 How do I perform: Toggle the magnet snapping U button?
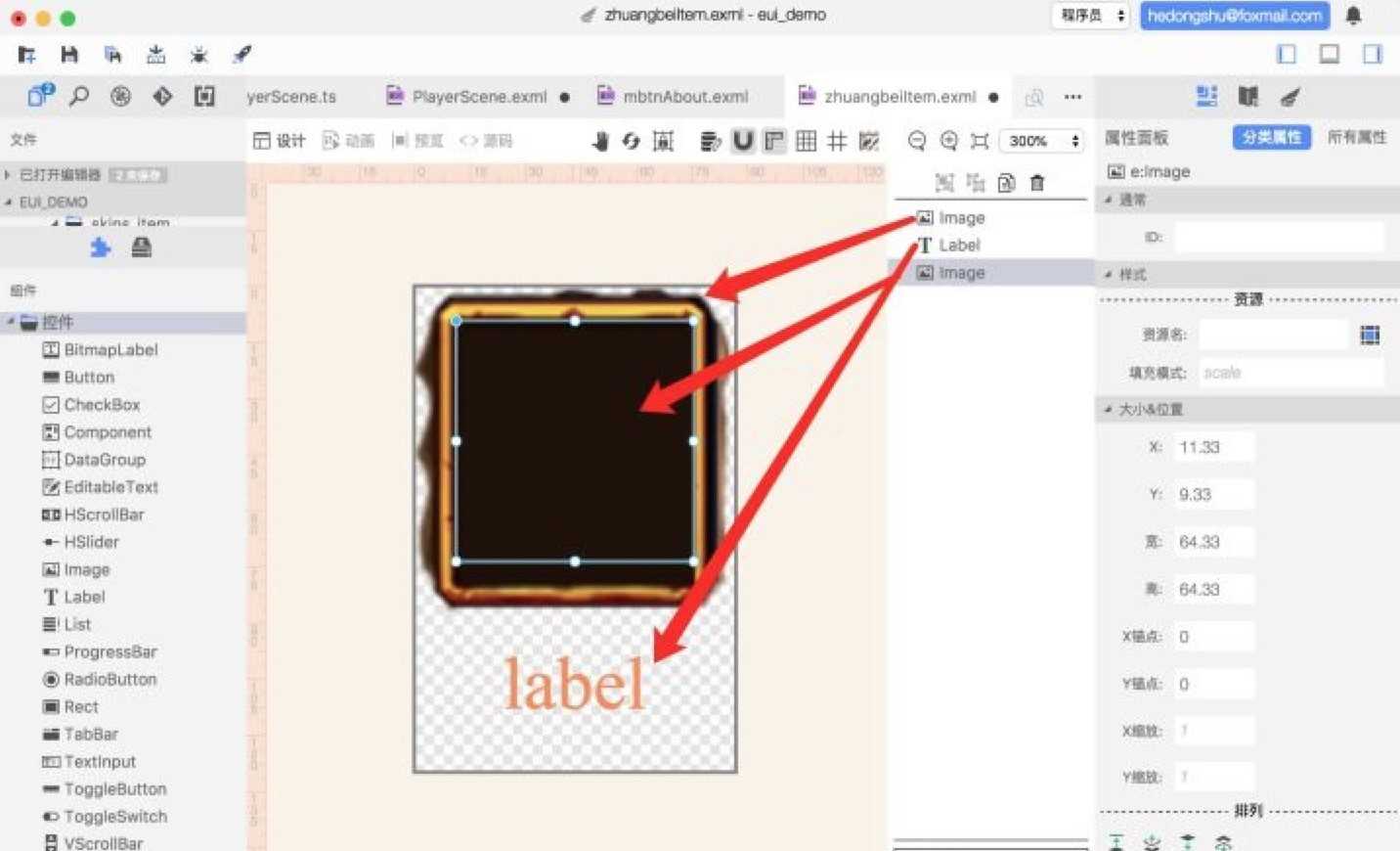[x=743, y=141]
